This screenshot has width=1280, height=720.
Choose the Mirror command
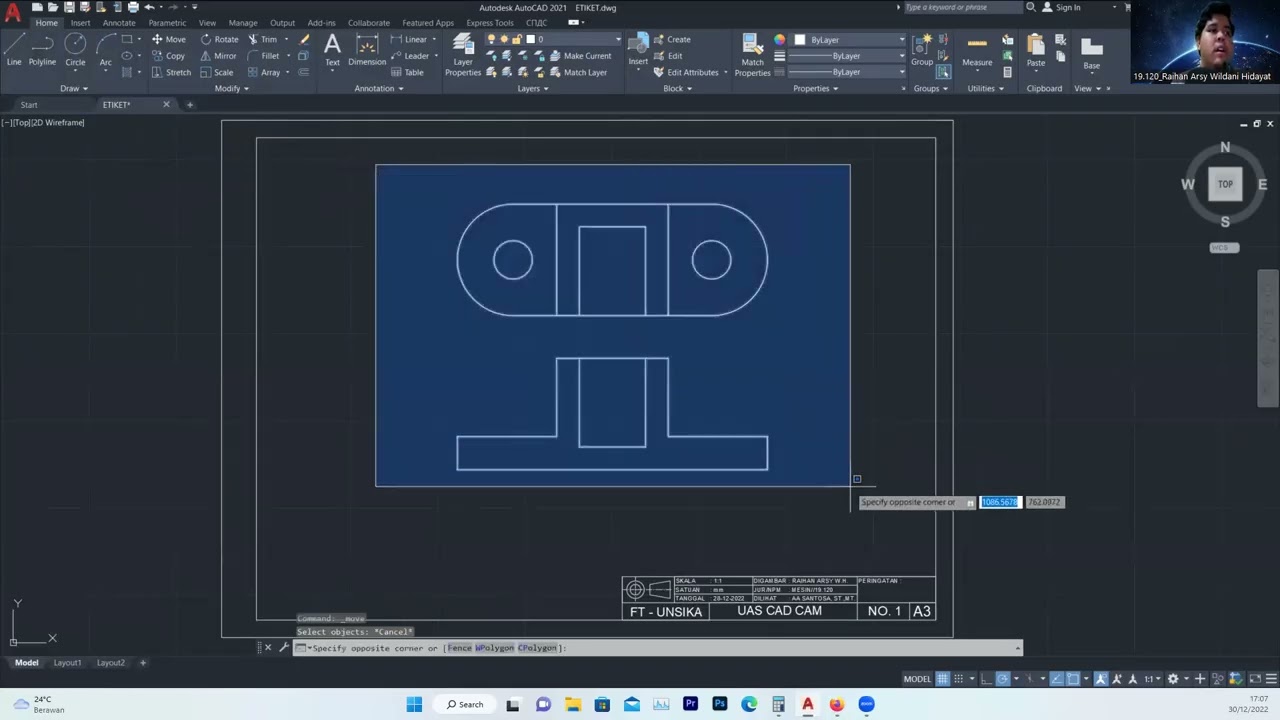[x=218, y=56]
